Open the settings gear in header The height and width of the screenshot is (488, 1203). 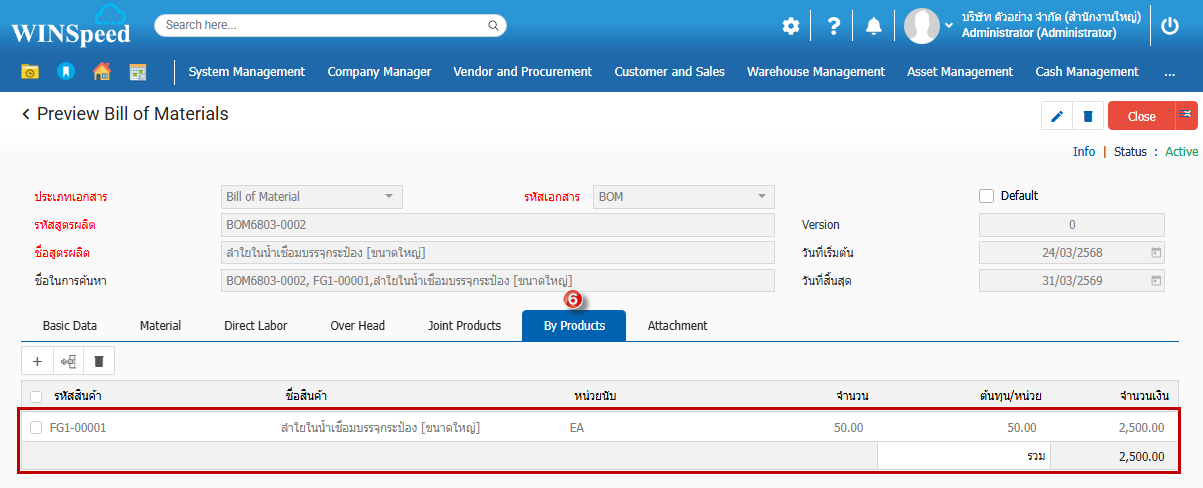(791, 26)
